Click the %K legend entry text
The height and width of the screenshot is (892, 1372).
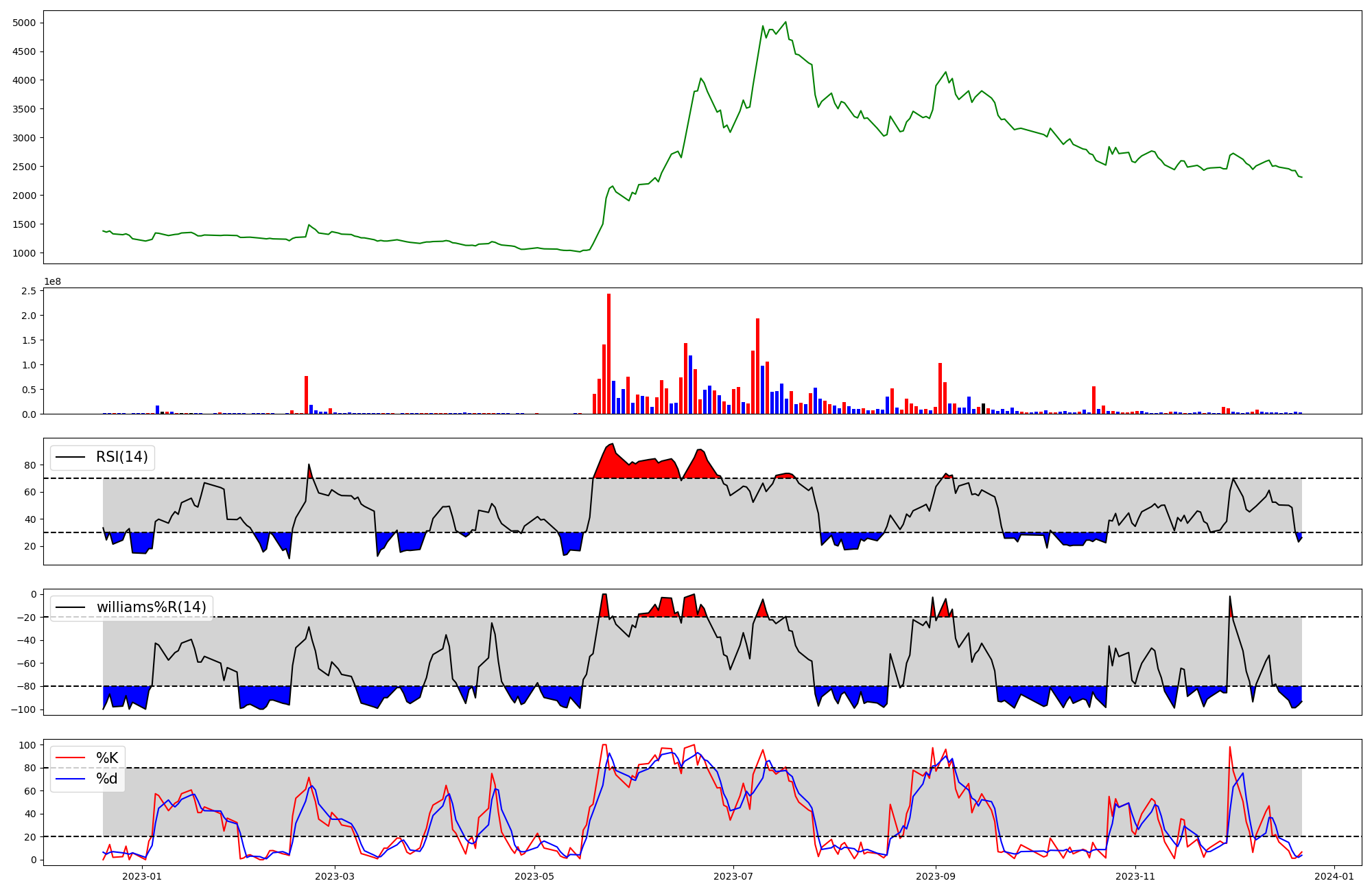[x=107, y=758]
